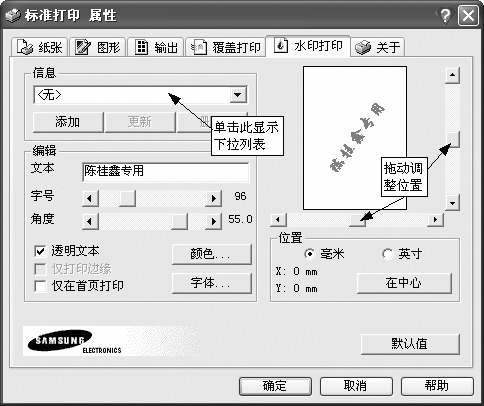Increase 角度 with right arrow
Screen dimensions: 484x406
(x=213, y=221)
